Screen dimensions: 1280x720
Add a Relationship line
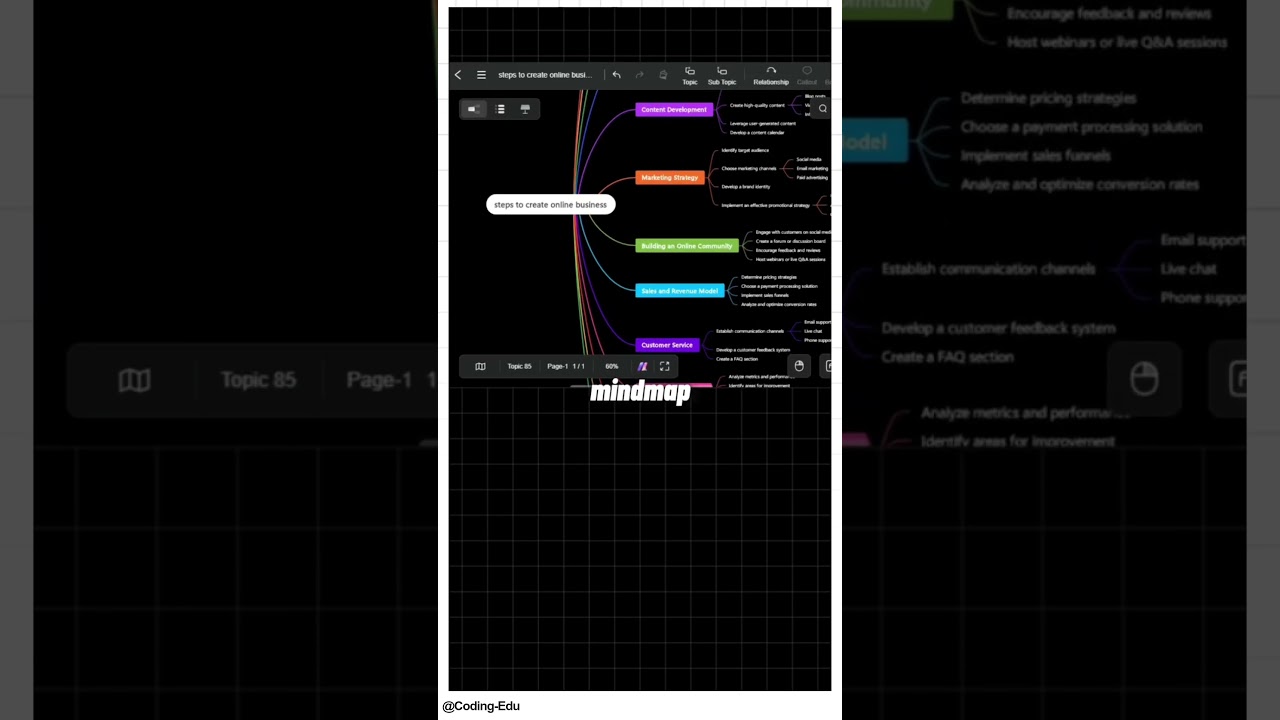pyautogui.click(x=771, y=76)
